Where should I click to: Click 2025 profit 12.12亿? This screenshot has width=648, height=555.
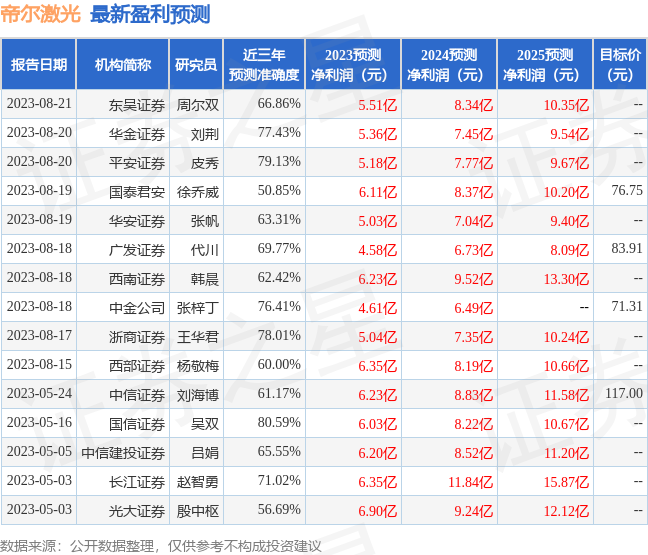(566, 511)
